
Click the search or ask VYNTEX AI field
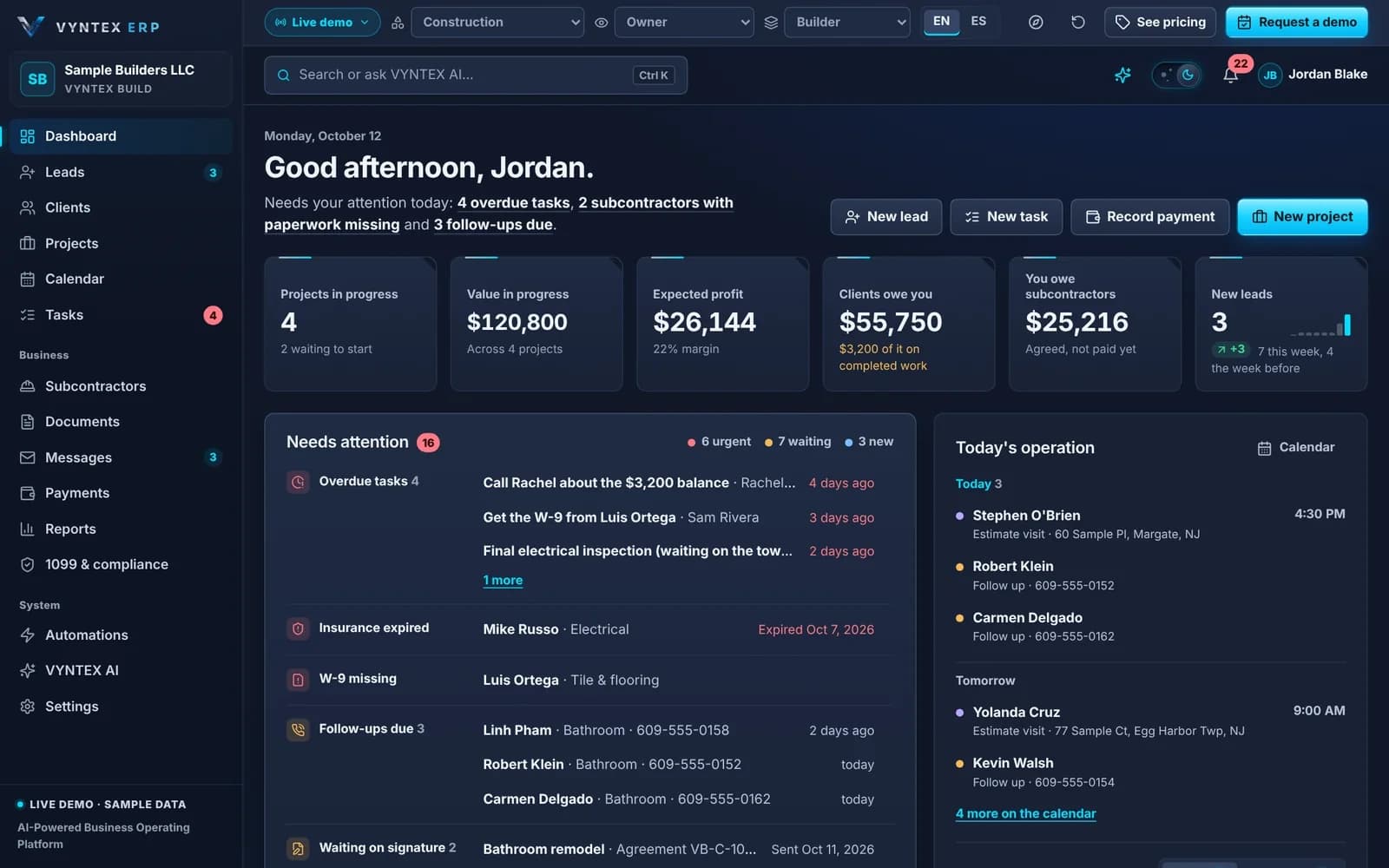point(476,76)
